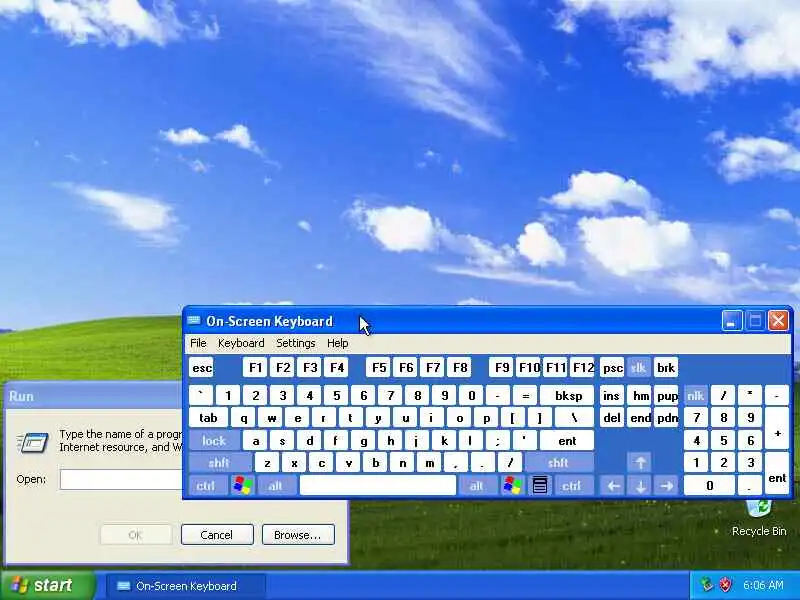Open the Help menu
800x600 pixels.
[337, 343]
